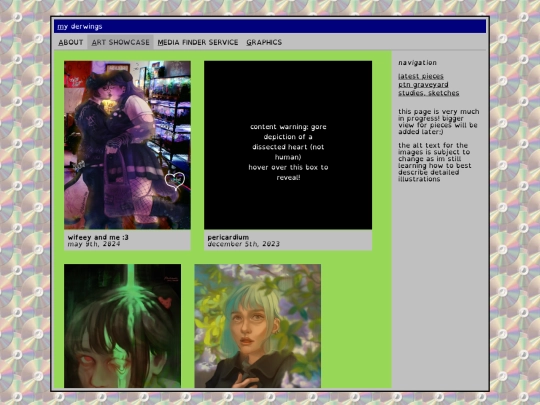Select the ART SHOWCASE tab
The height and width of the screenshot is (405, 540).
(121, 42)
